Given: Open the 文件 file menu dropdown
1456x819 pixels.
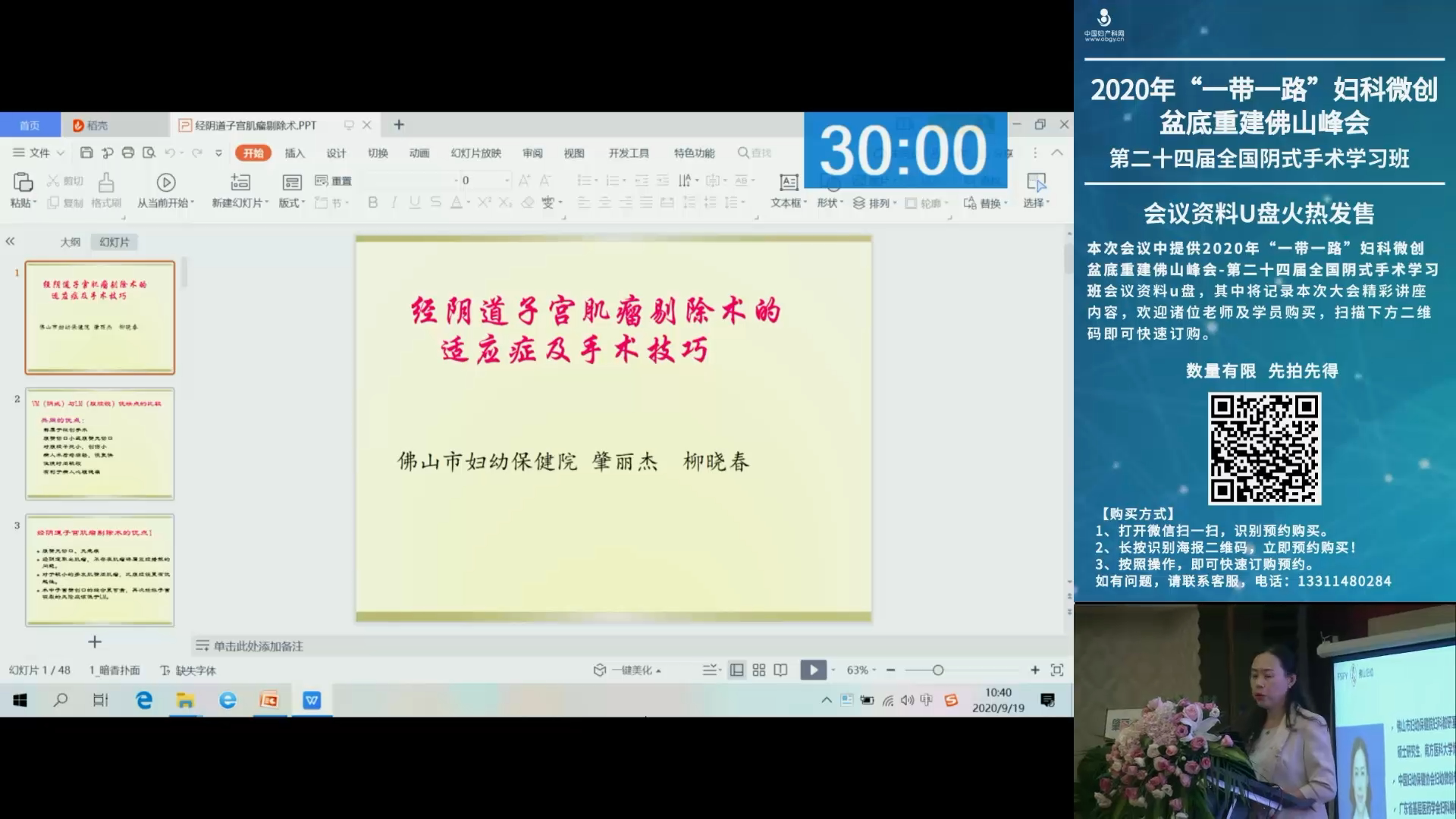Looking at the screenshot, I should [x=39, y=152].
